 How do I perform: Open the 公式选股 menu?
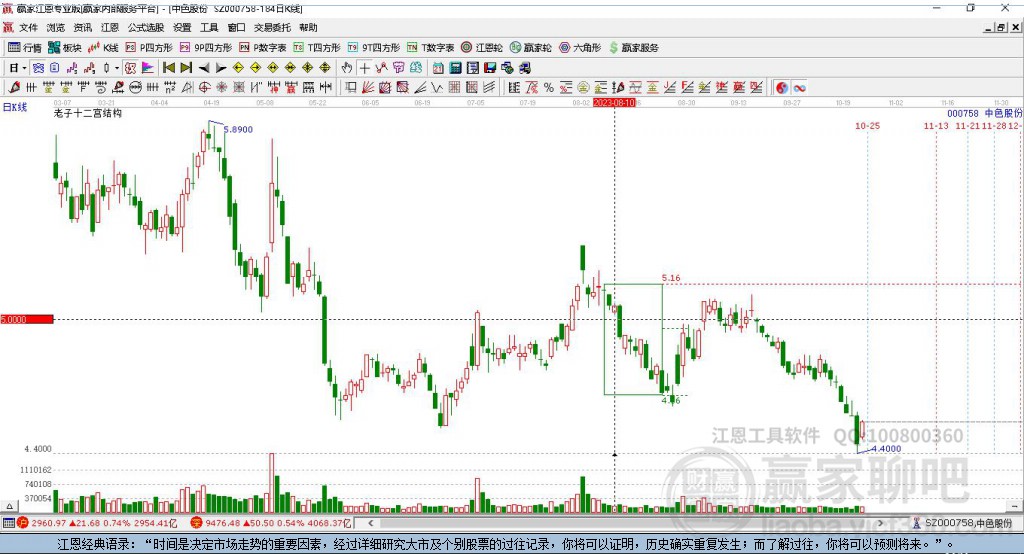[146, 27]
